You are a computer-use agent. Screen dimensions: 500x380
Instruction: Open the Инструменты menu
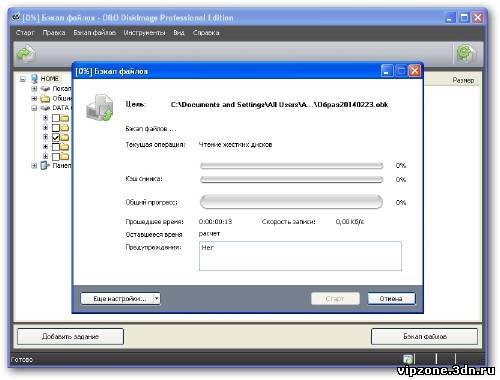(x=144, y=33)
